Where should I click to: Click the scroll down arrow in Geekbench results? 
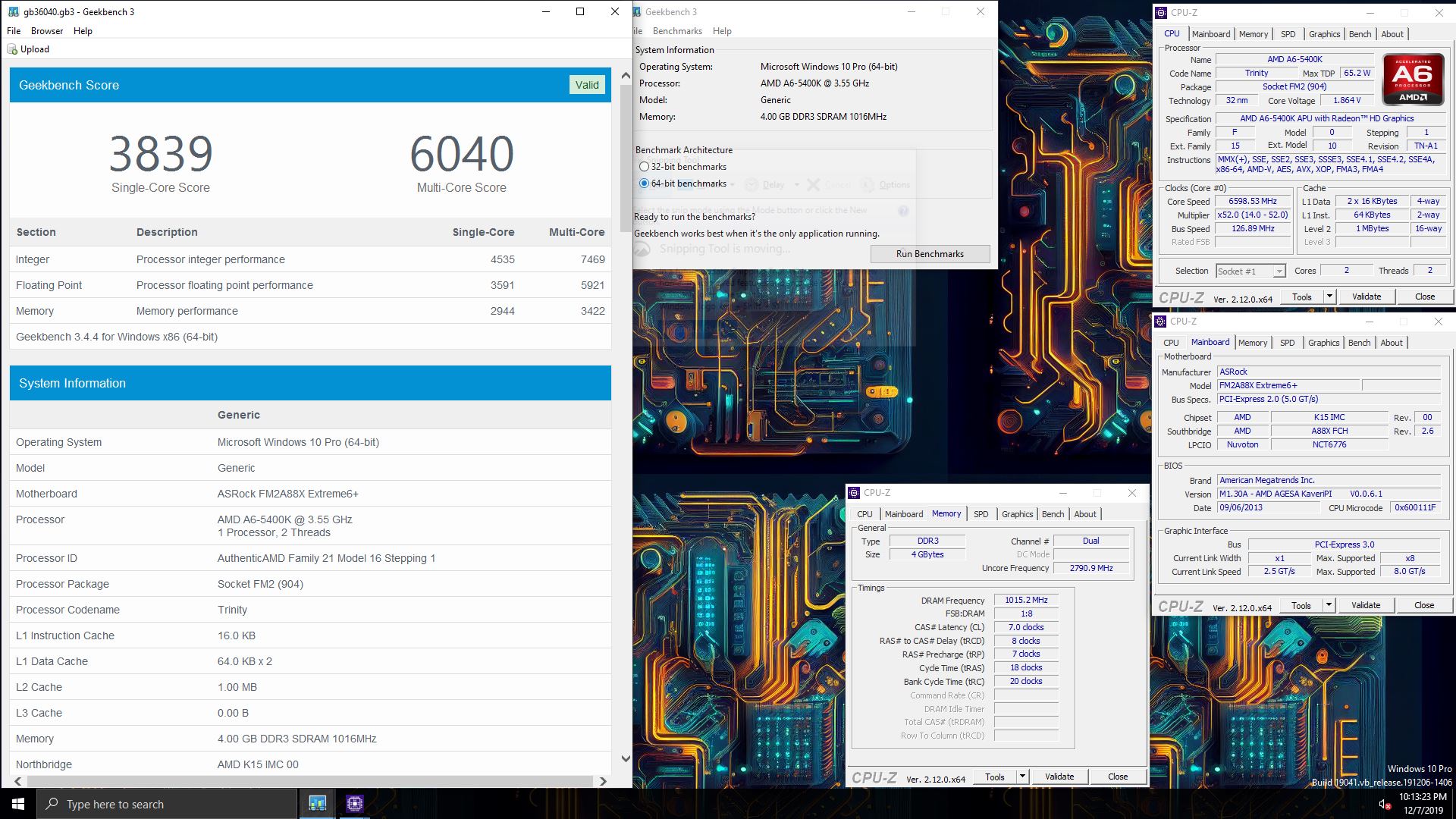tap(626, 758)
